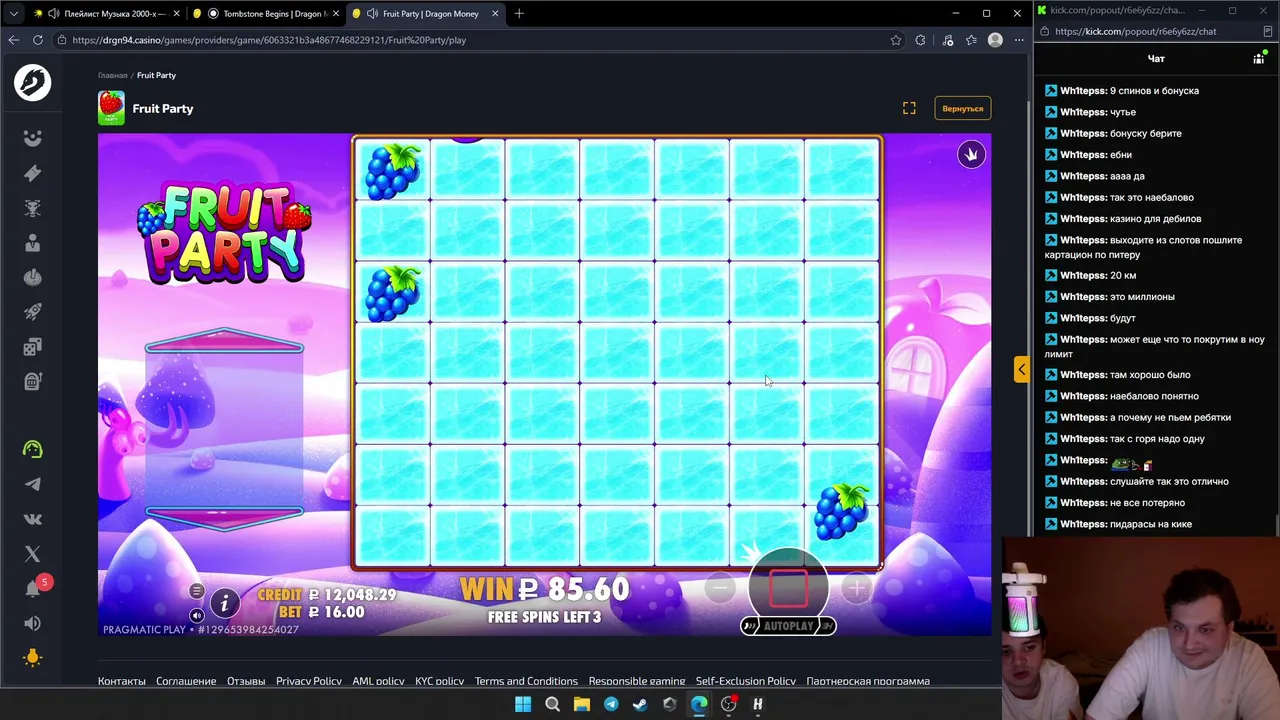
Task: Click the Вернуться button
Action: click(x=962, y=108)
